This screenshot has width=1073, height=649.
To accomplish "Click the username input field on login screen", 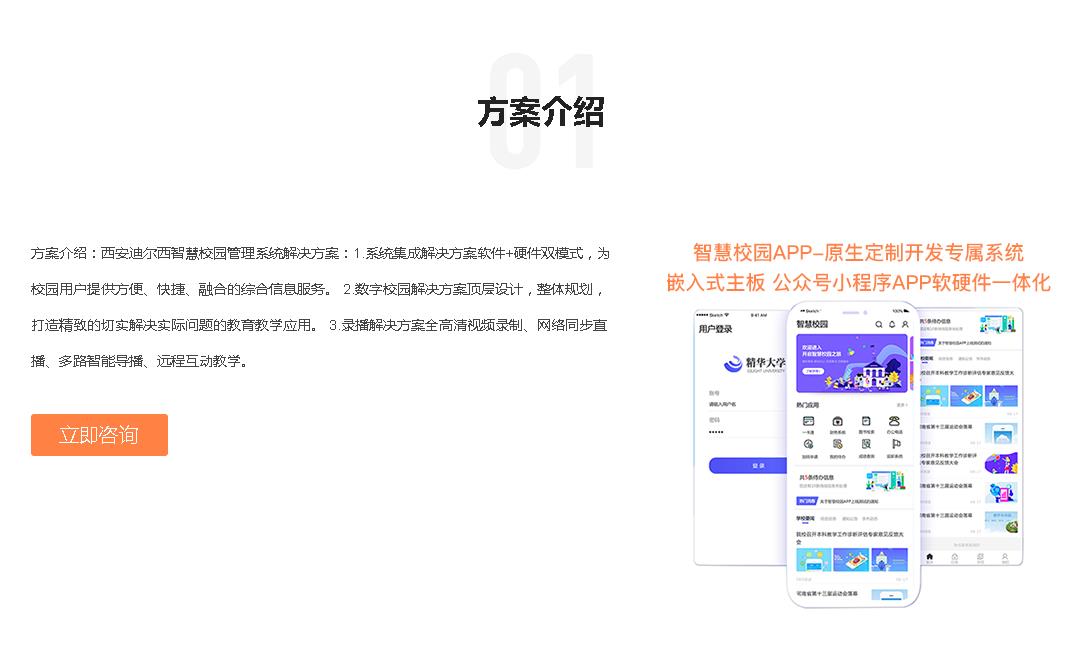I will coord(740,404).
